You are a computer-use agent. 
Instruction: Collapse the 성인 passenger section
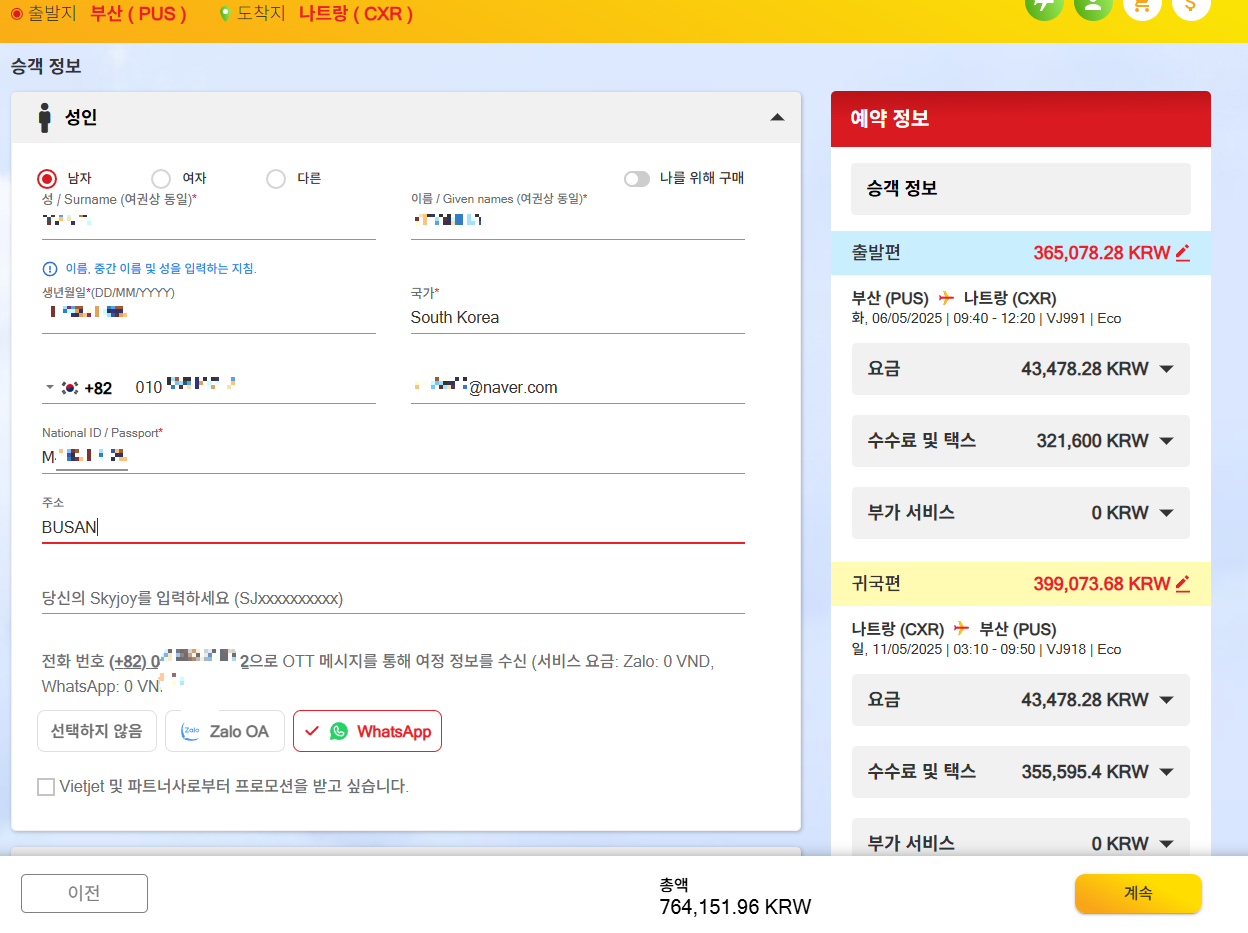(x=777, y=117)
